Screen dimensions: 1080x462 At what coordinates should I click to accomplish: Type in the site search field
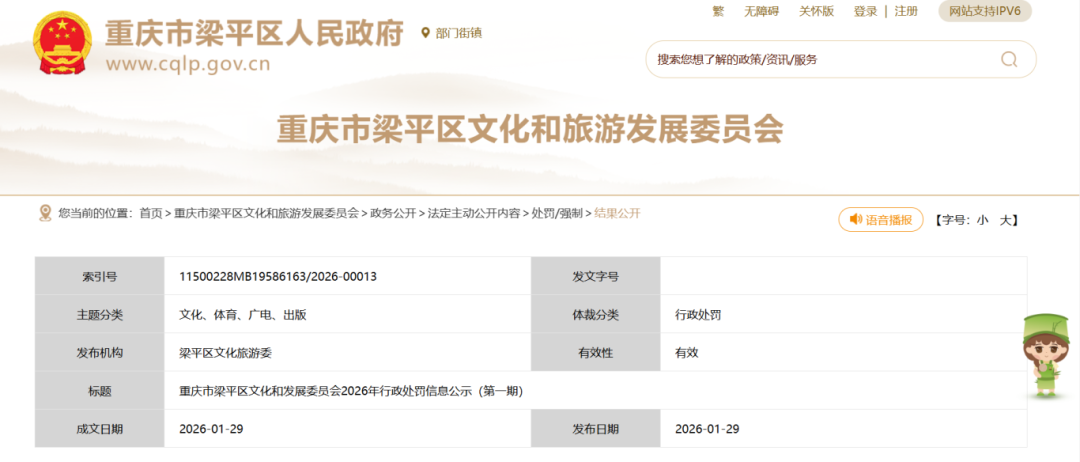[x=820, y=60]
